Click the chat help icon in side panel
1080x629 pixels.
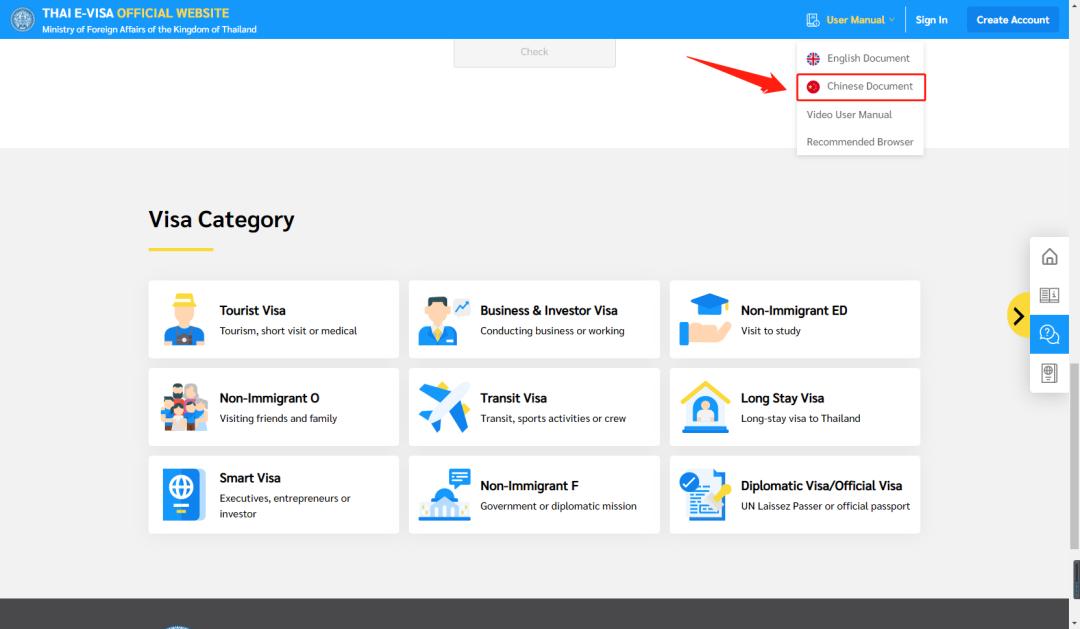(x=1049, y=334)
